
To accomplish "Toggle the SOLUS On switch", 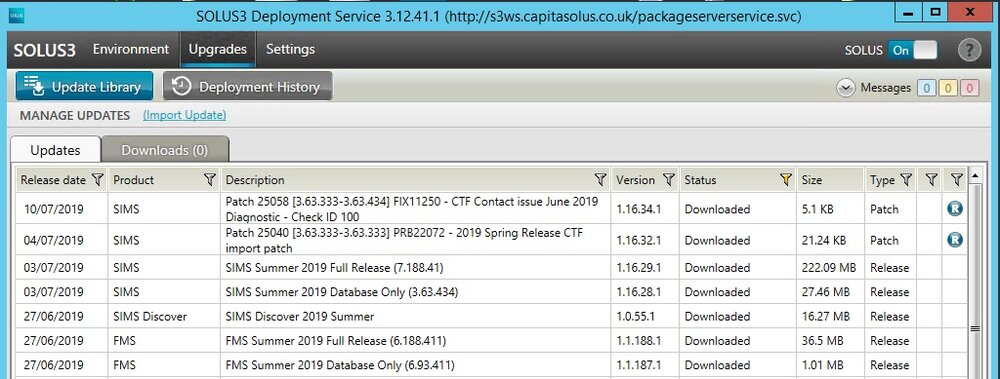I will tap(913, 50).
